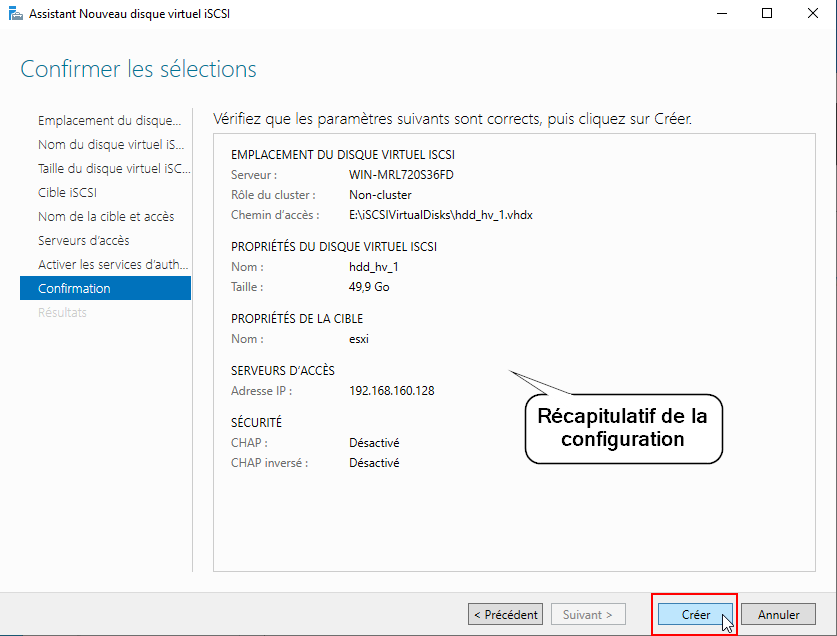
Task: Select the highlighted Confirmation step
Action: click(x=105, y=288)
